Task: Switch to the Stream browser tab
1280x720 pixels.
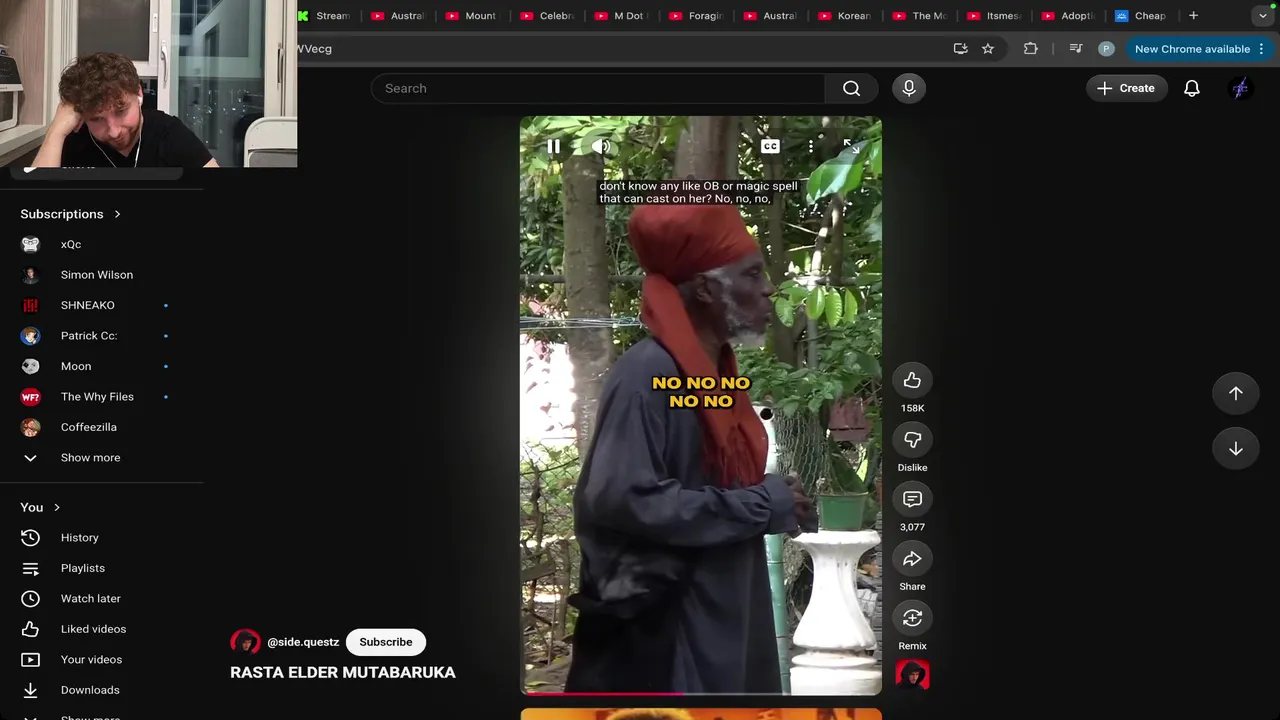Action: point(324,16)
